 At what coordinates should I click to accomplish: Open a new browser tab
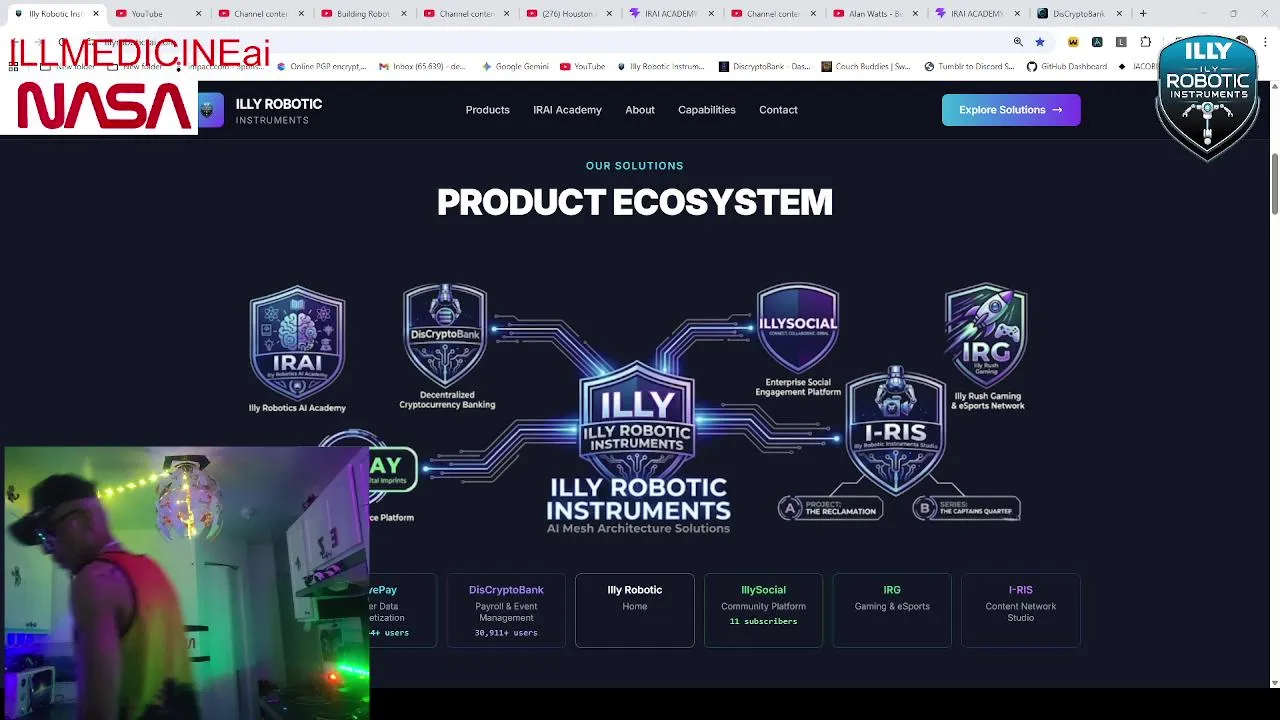tap(1143, 14)
